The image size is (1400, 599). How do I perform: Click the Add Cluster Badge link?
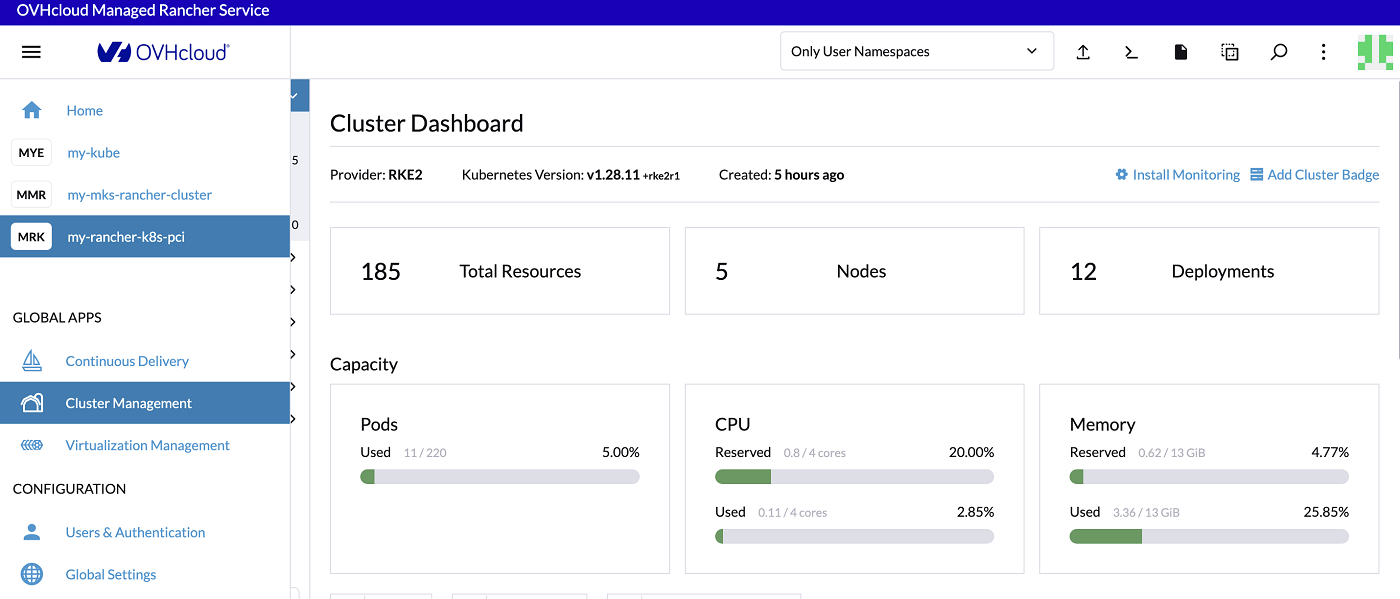(1315, 174)
